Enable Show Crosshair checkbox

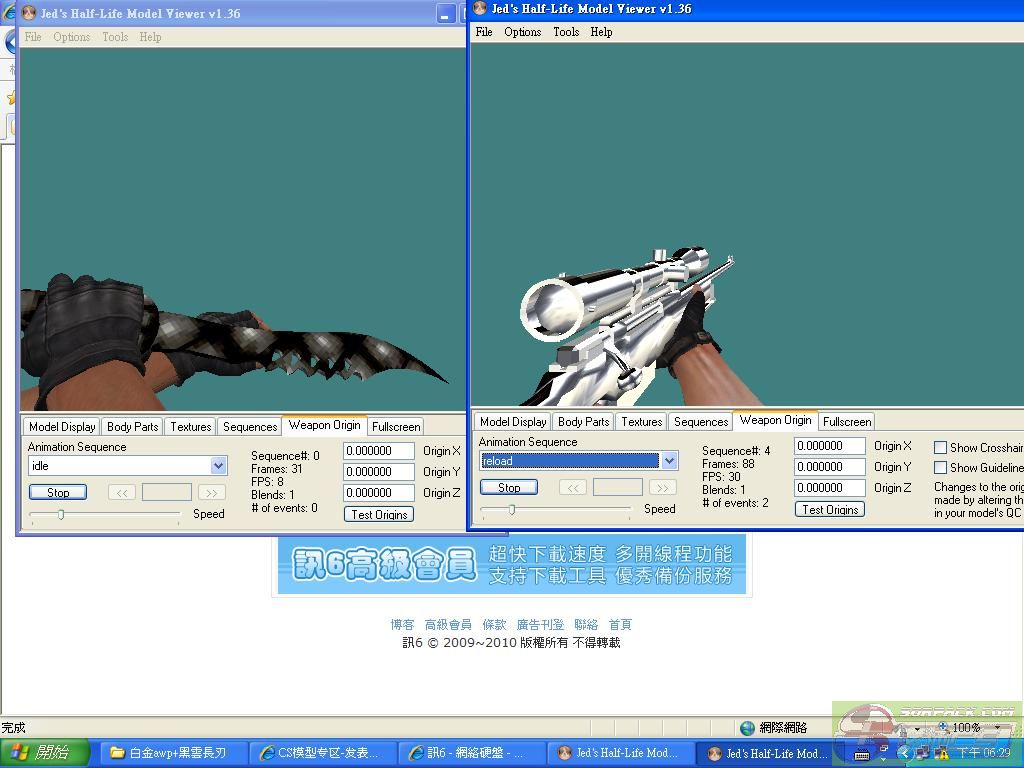pyautogui.click(x=940, y=447)
